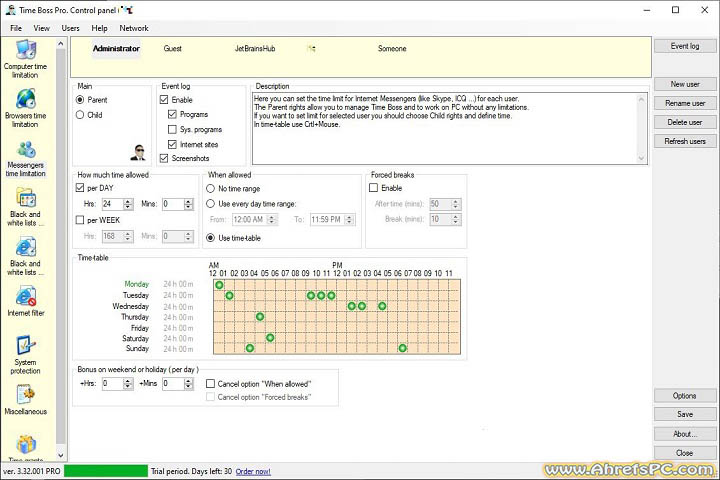This screenshot has width=720, height=480.
Task: Click Monday 12 AM time-table marker
Action: [x=219, y=285]
